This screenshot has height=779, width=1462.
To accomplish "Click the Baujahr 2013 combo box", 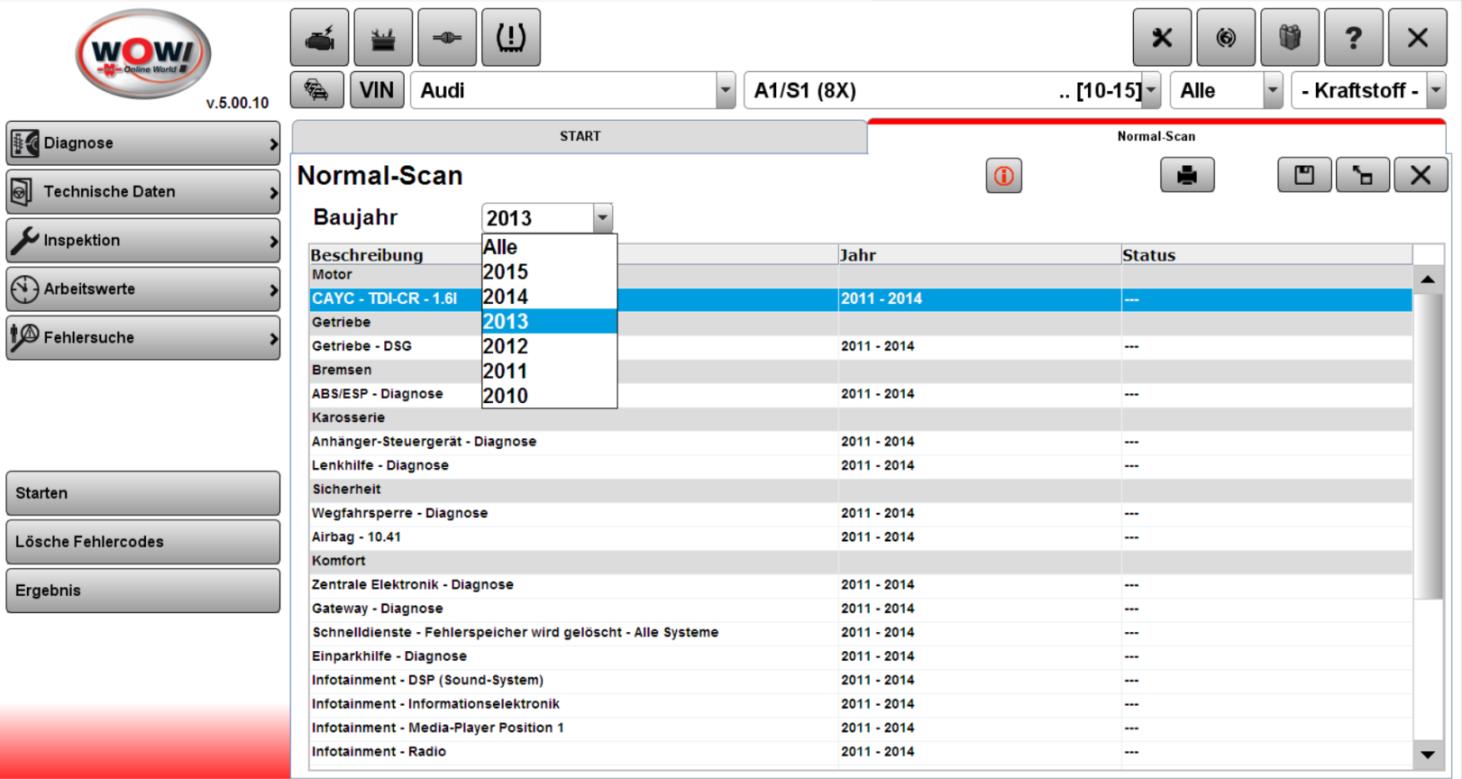I will [x=547, y=218].
